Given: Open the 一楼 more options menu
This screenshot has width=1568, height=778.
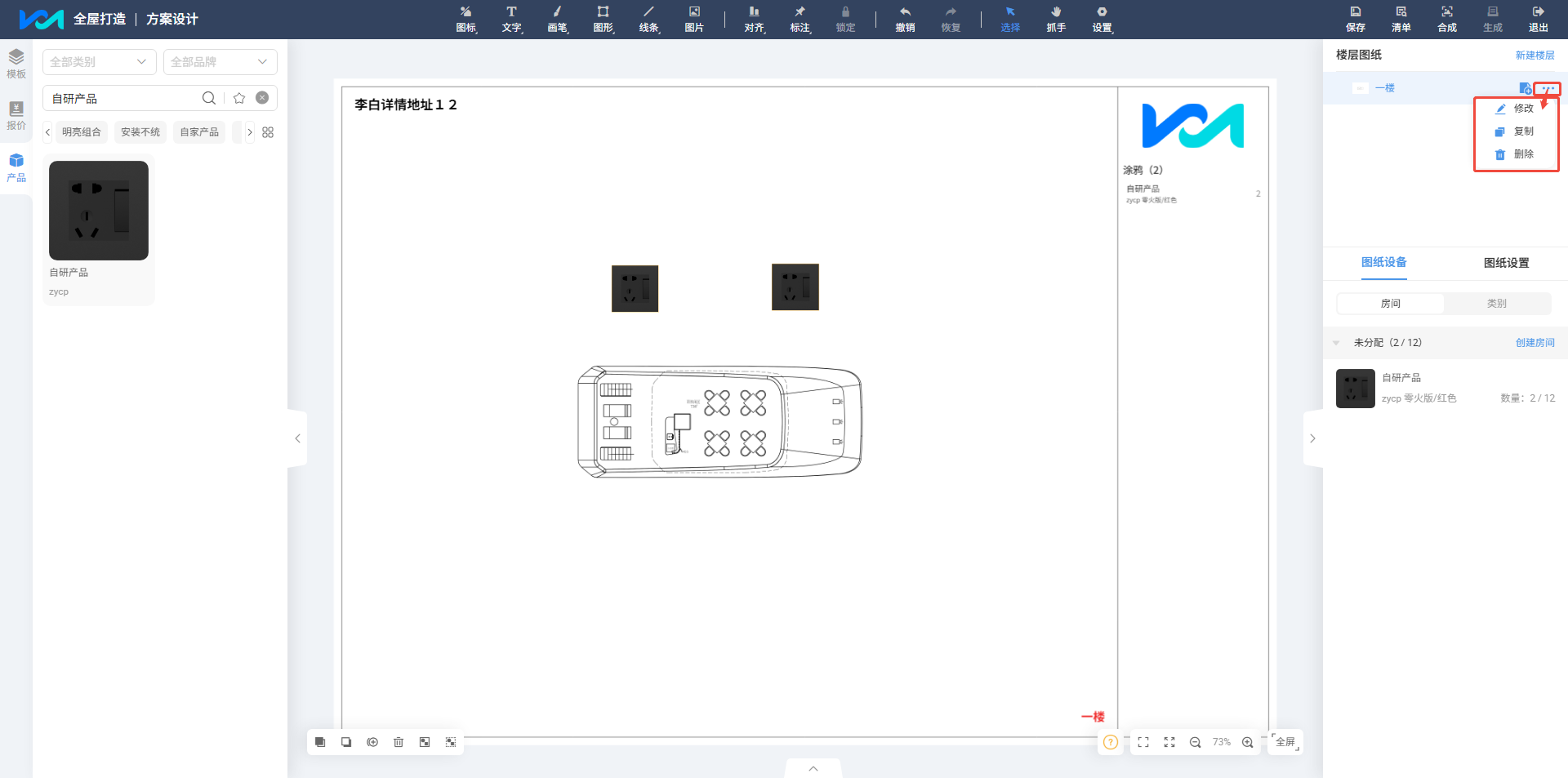Looking at the screenshot, I should 1548,88.
